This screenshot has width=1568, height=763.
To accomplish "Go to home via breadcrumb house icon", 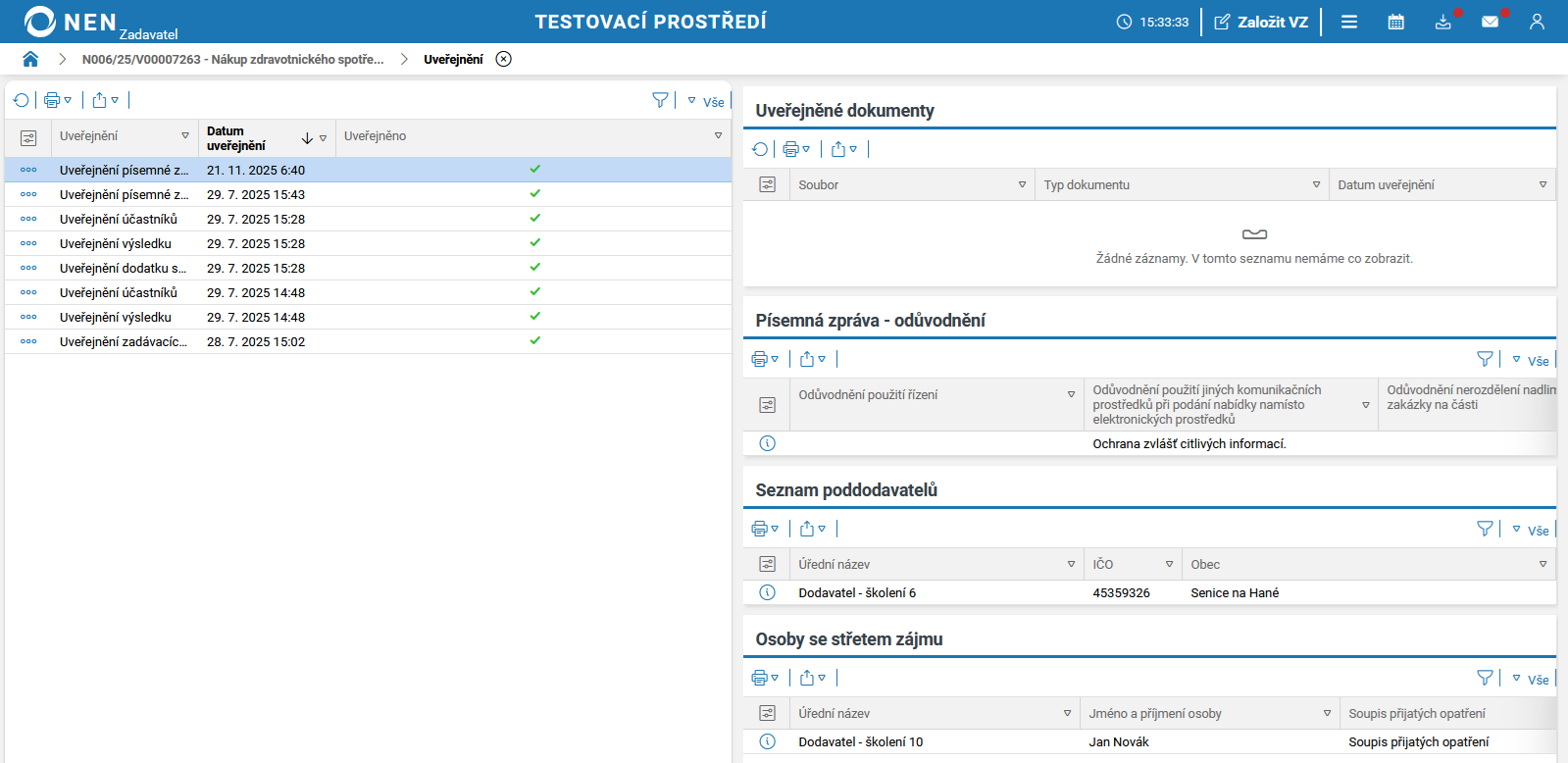I will point(30,59).
